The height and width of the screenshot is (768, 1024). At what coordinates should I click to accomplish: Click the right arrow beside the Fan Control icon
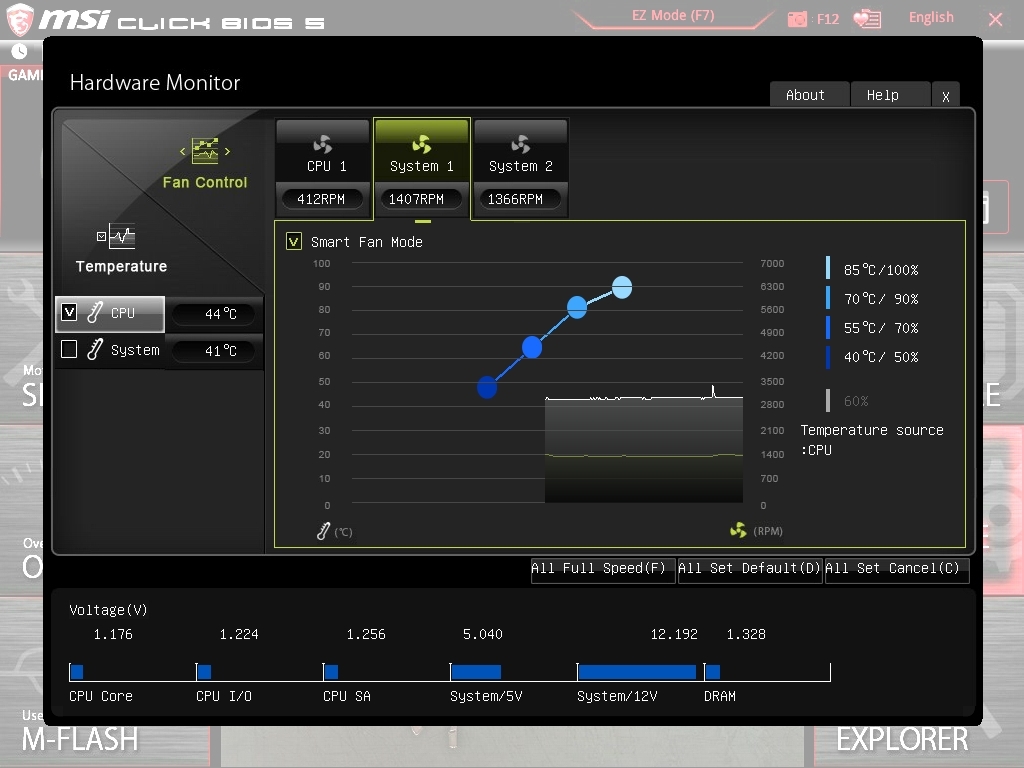pos(227,152)
